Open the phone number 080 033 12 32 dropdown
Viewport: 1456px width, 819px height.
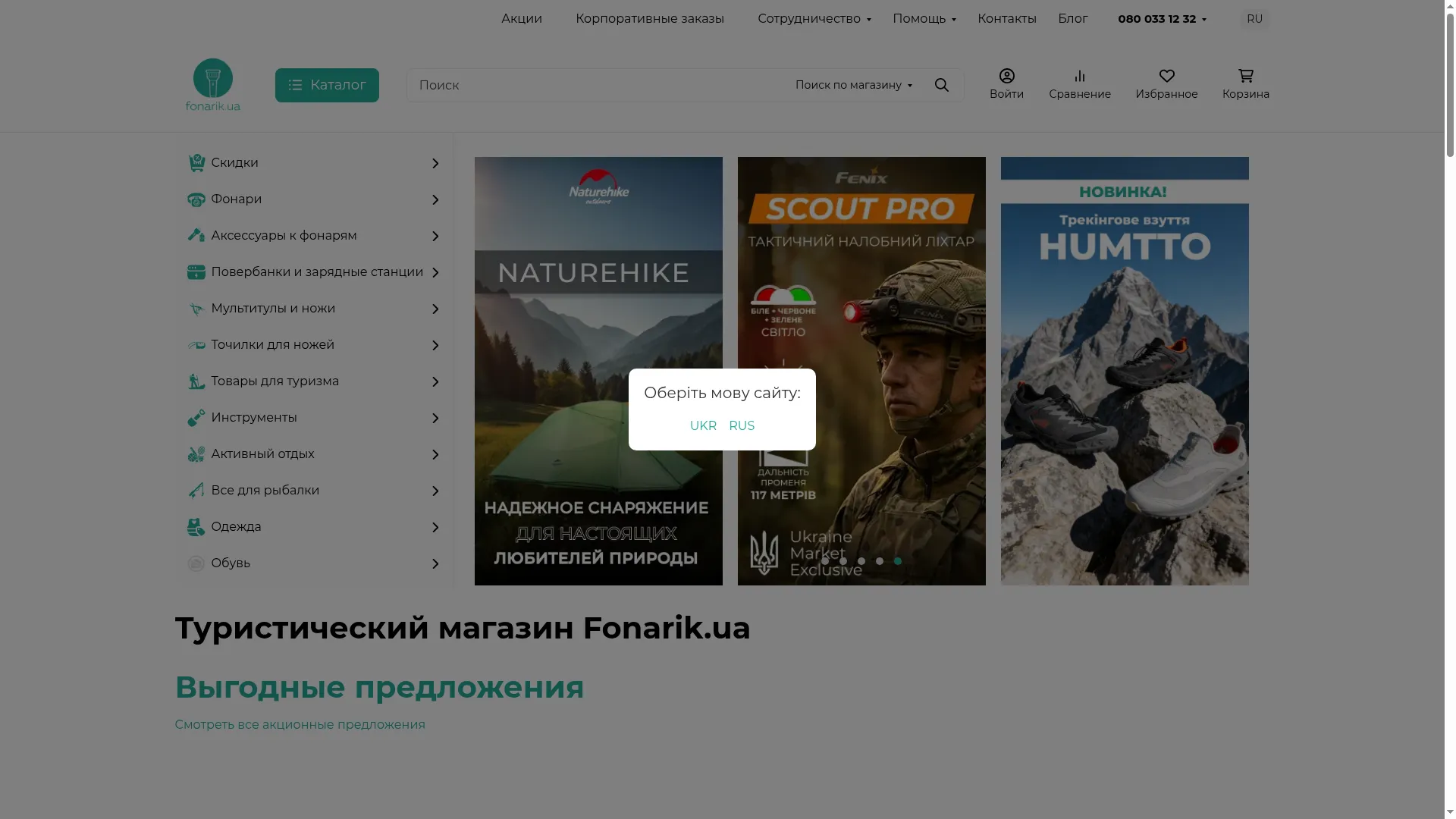pyautogui.click(x=1162, y=19)
